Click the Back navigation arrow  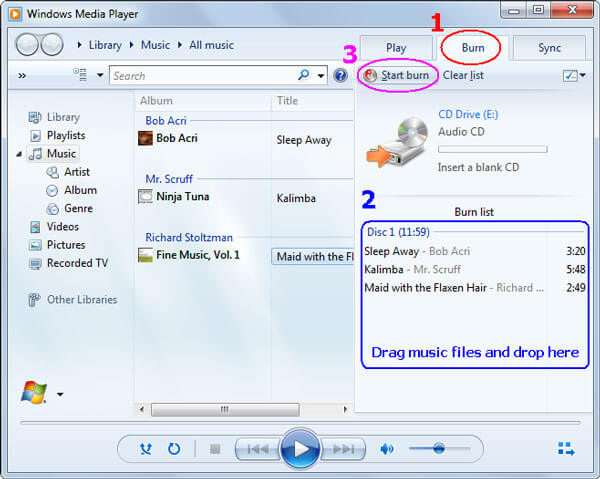(27, 45)
